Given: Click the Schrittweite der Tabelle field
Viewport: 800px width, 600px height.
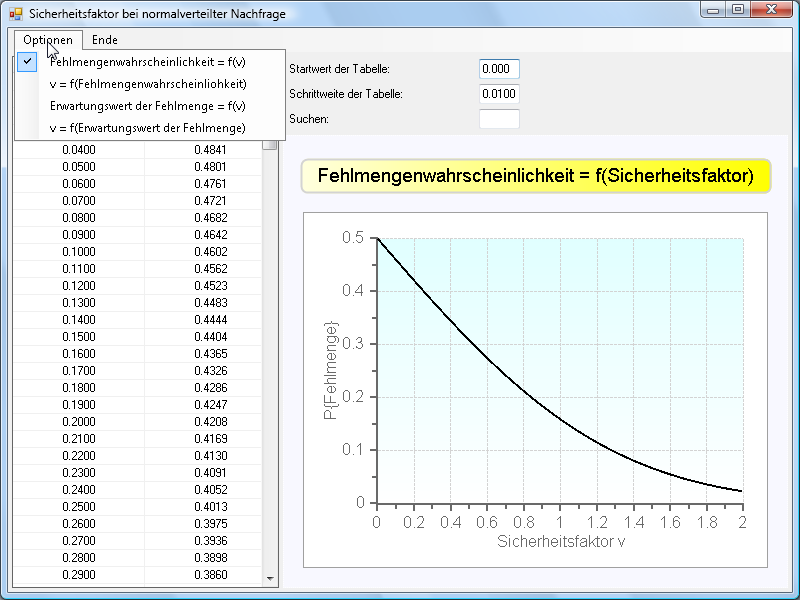Looking at the screenshot, I should pos(499,94).
